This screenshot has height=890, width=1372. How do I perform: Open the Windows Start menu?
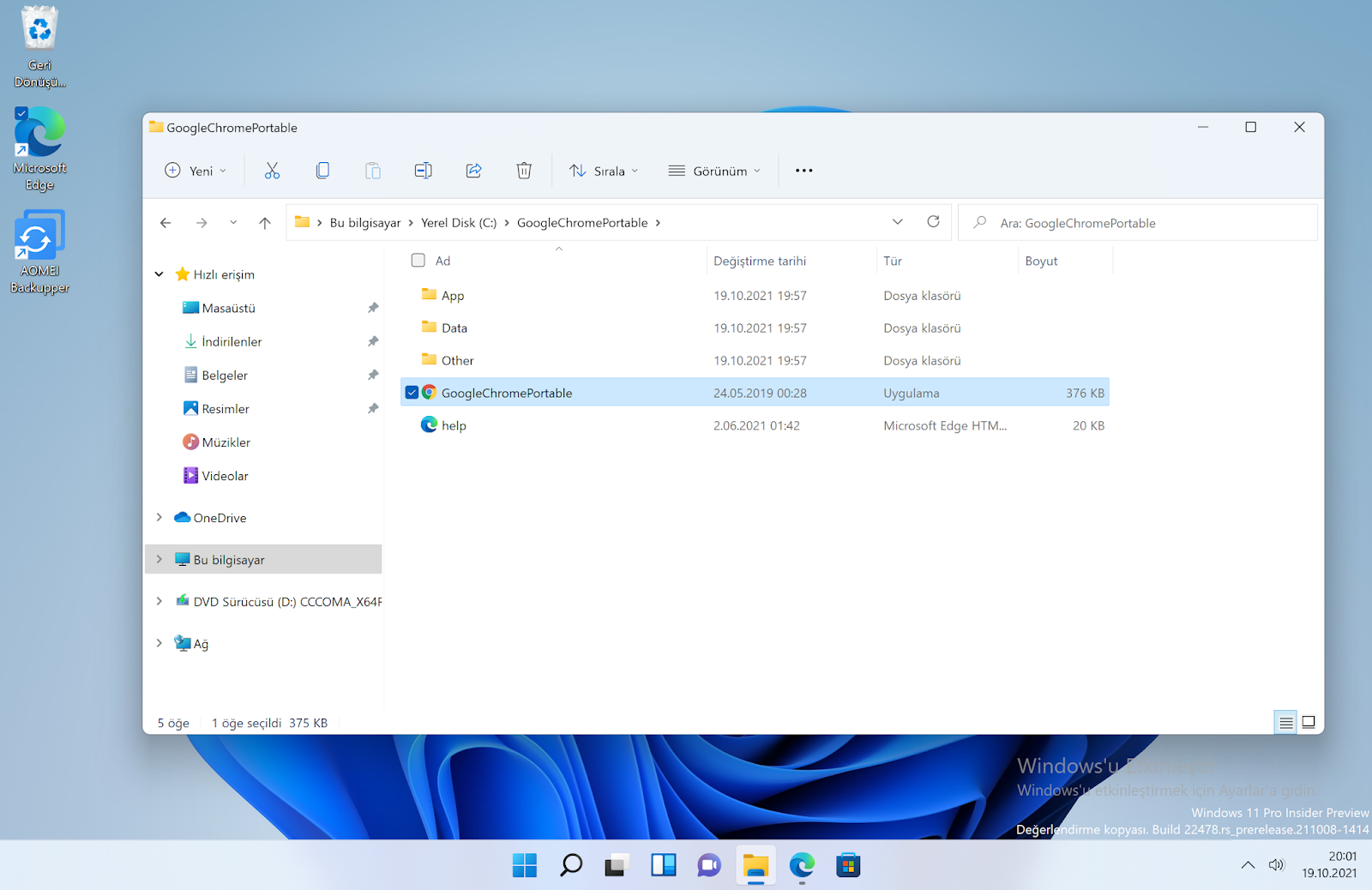tap(524, 865)
